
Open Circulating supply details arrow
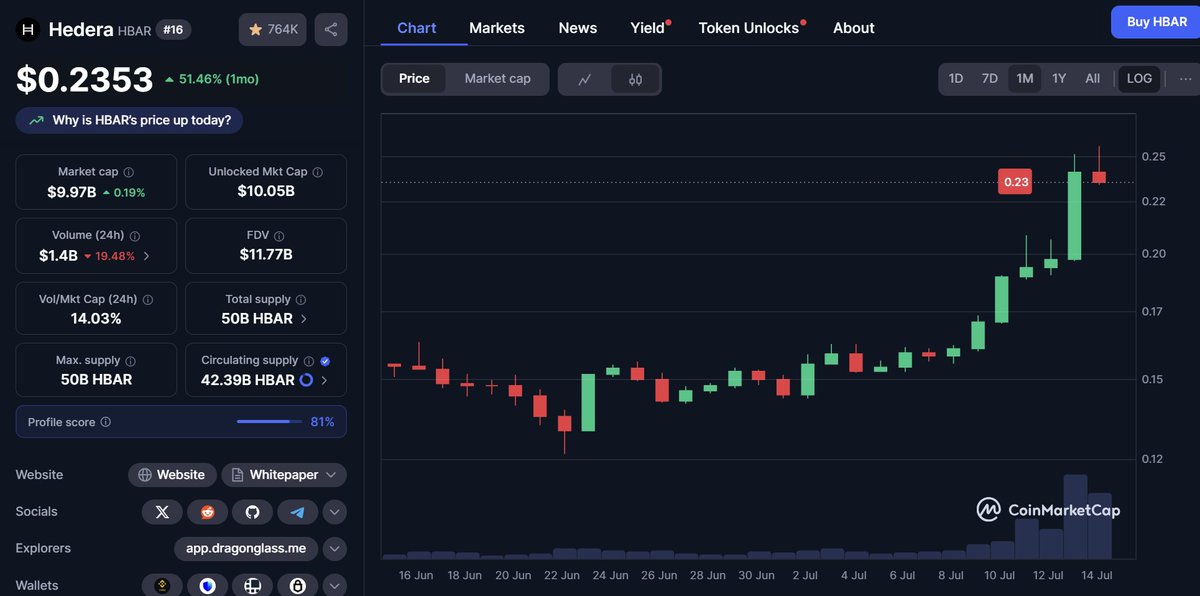click(325, 380)
